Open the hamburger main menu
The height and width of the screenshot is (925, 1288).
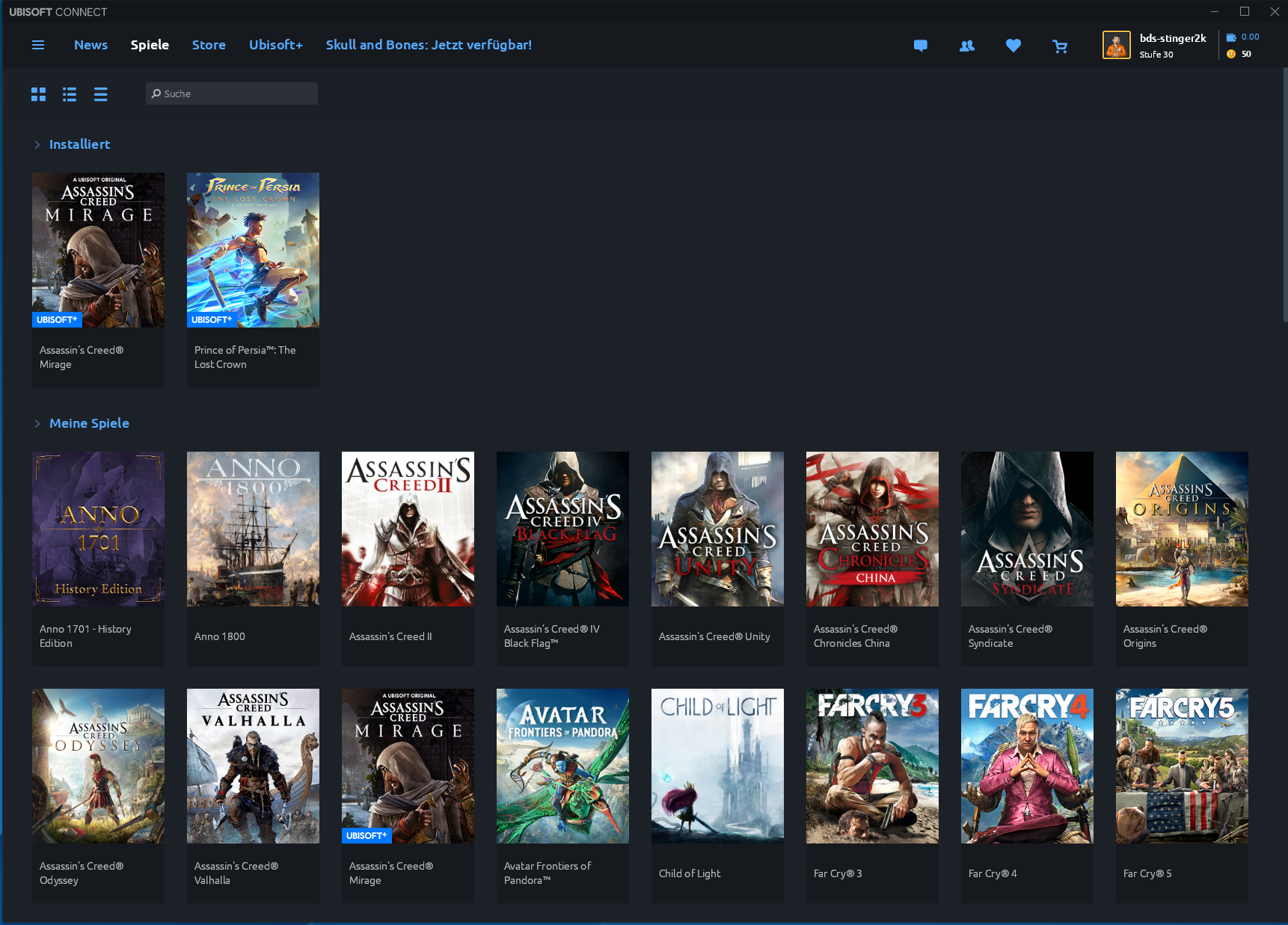coord(38,45)
